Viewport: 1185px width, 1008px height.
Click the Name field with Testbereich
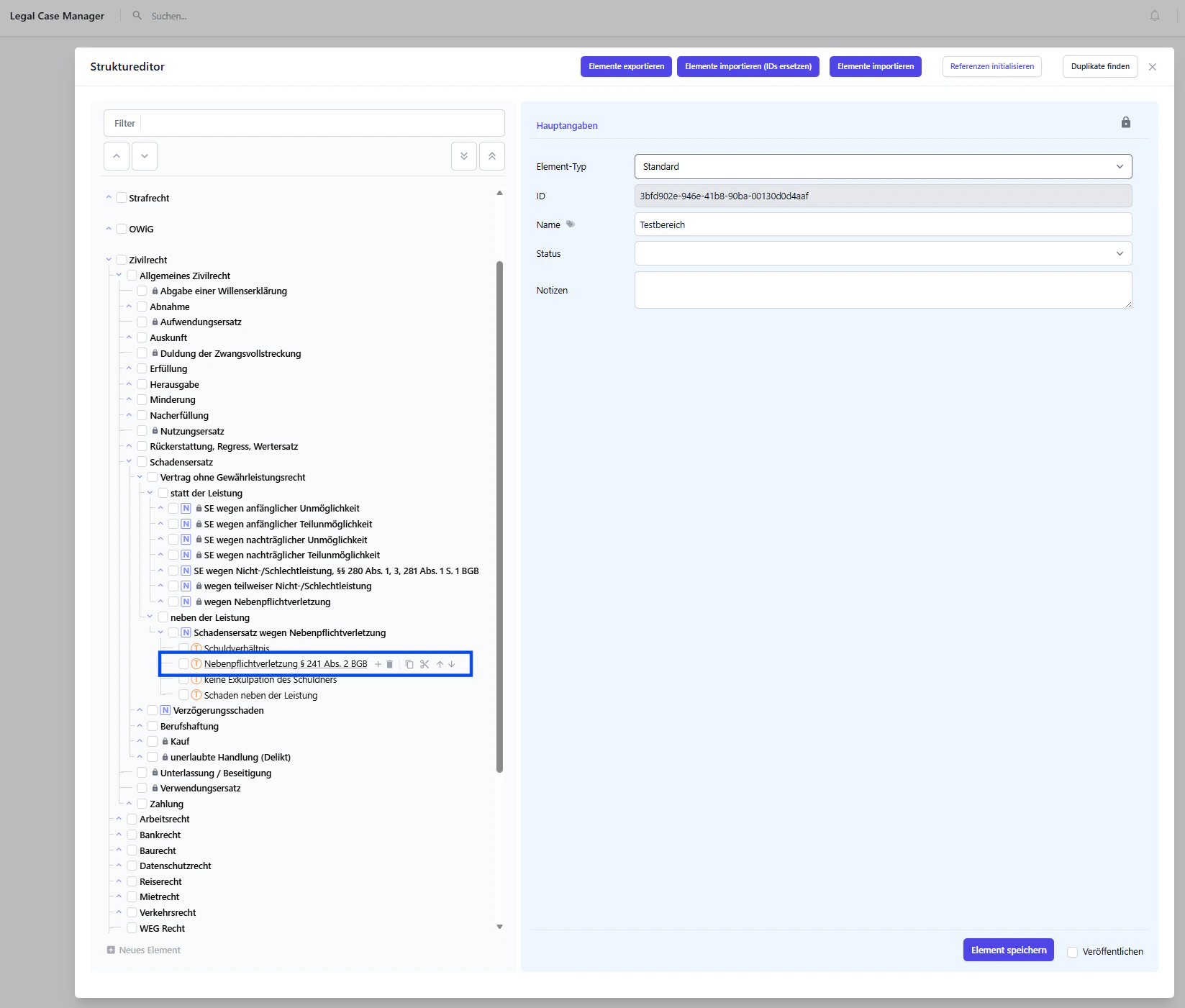(883, 224)
